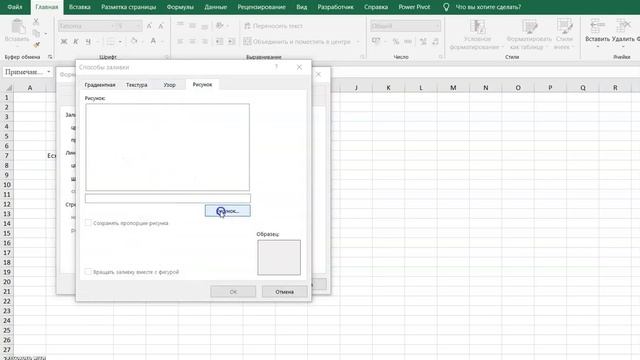Toggle Underline (Ч) formatting

click(88, 41)
